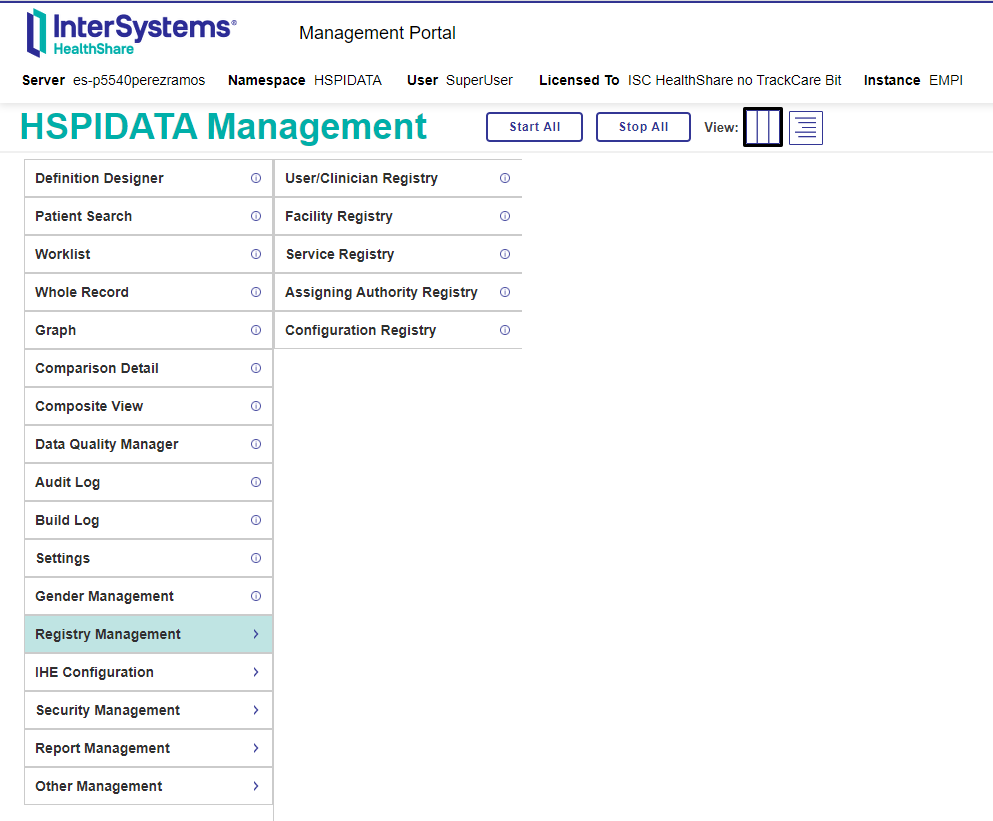
Task: Open Data Quality Manager info icon
Action: pos(256,444)
